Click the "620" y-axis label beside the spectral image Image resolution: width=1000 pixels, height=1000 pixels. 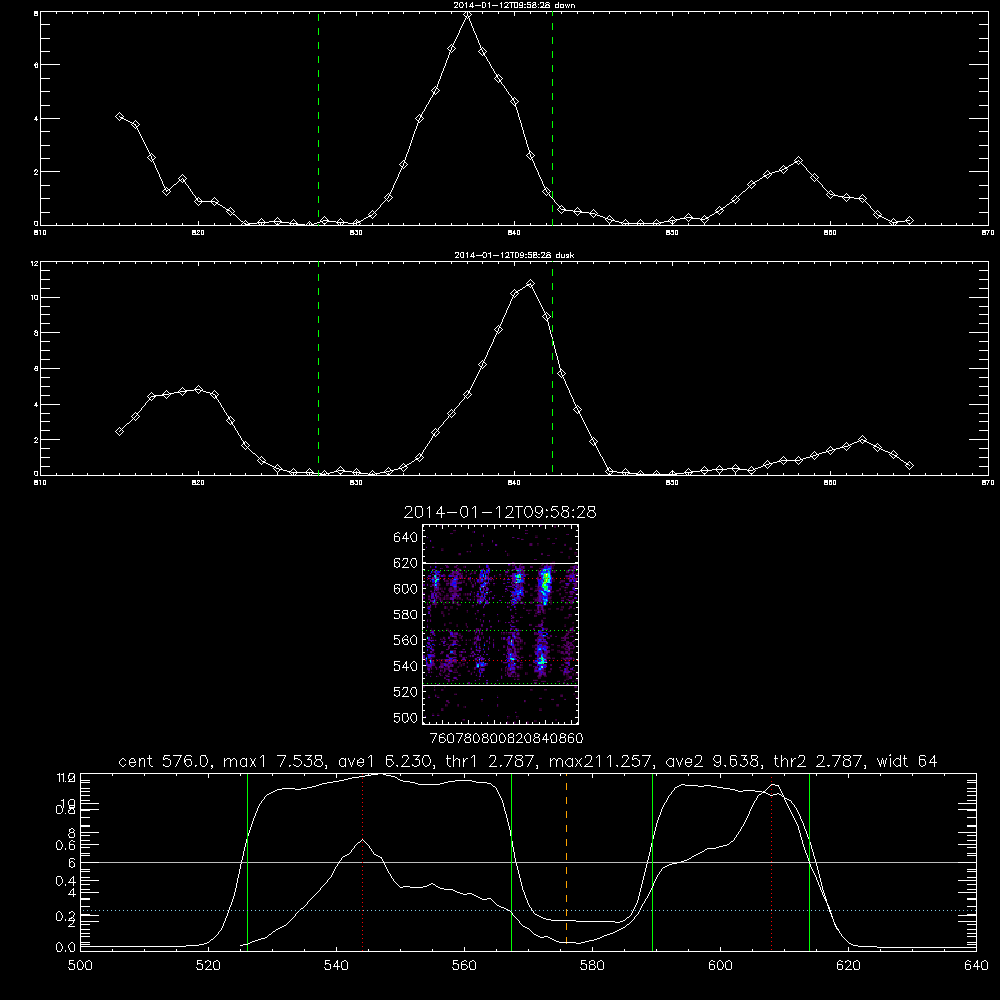pyautogui.click(x=405, y=563)
